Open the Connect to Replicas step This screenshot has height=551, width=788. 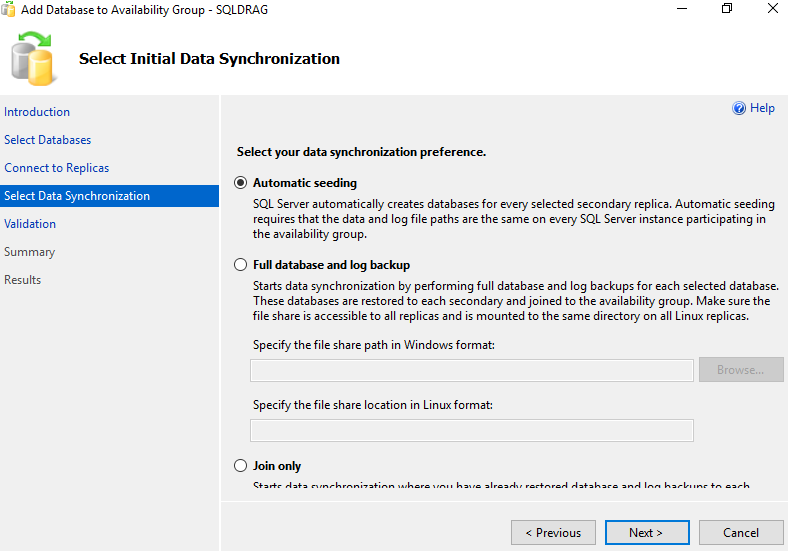(x=57, y=168)
